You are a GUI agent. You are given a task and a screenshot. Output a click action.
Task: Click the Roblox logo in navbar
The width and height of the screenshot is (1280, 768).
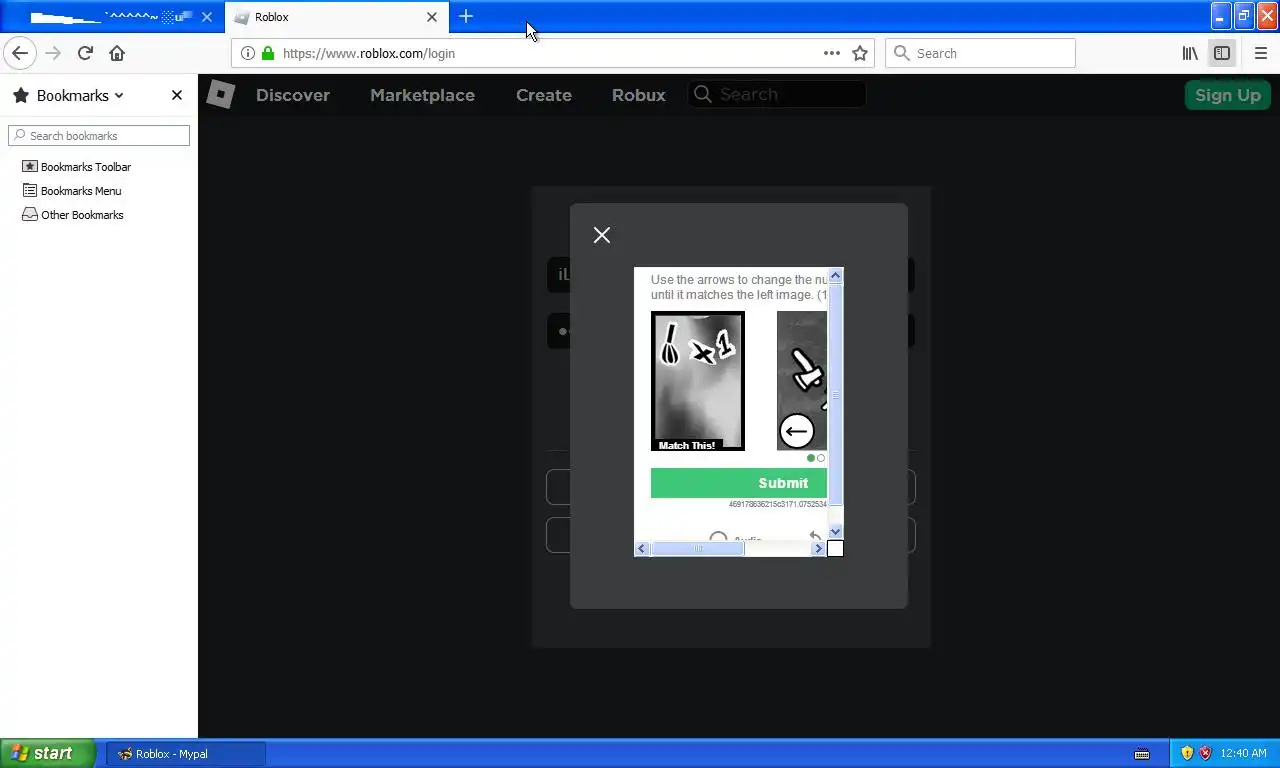[x=221, y=94]
